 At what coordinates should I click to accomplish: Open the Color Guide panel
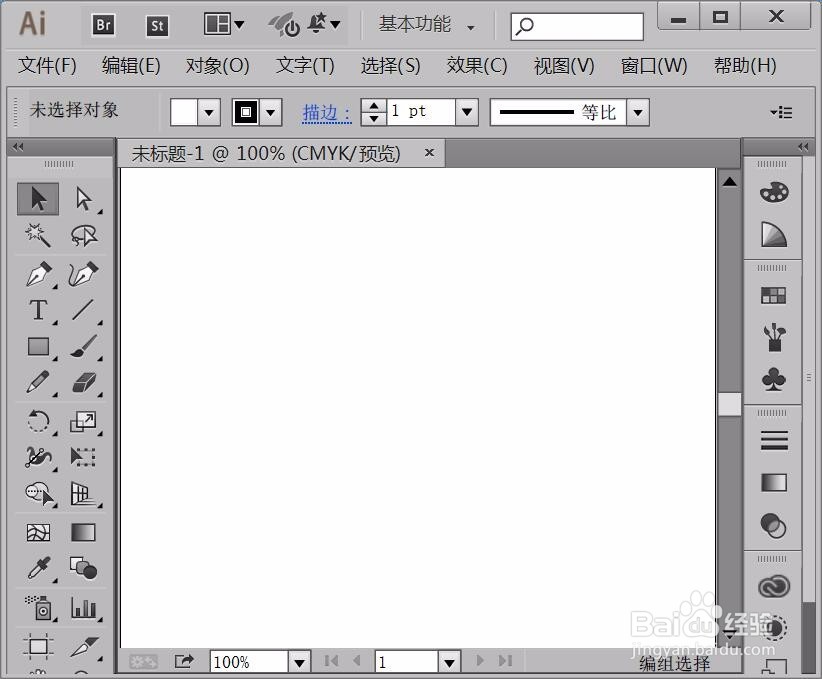click(774, 234)
